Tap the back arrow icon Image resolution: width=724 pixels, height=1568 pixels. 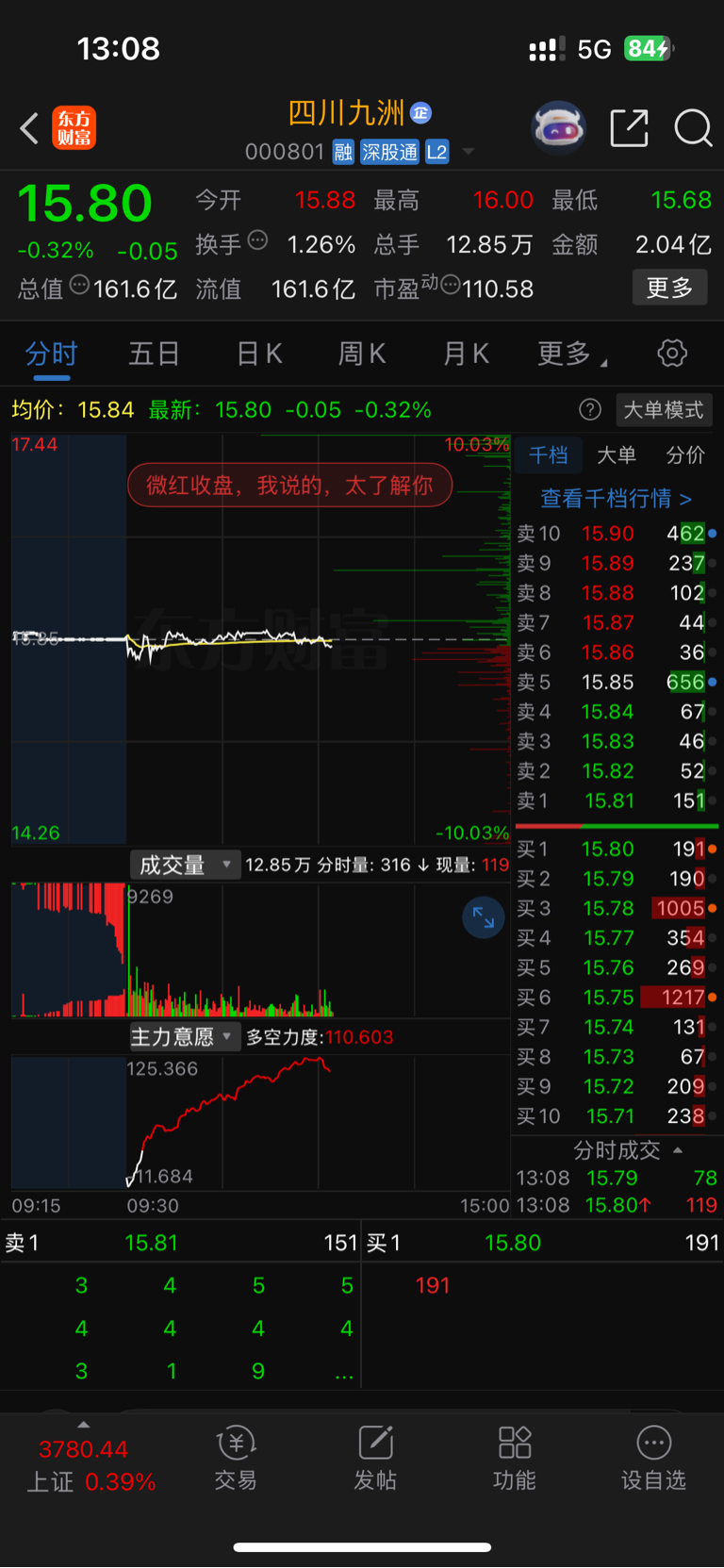[x=29, y=128]
